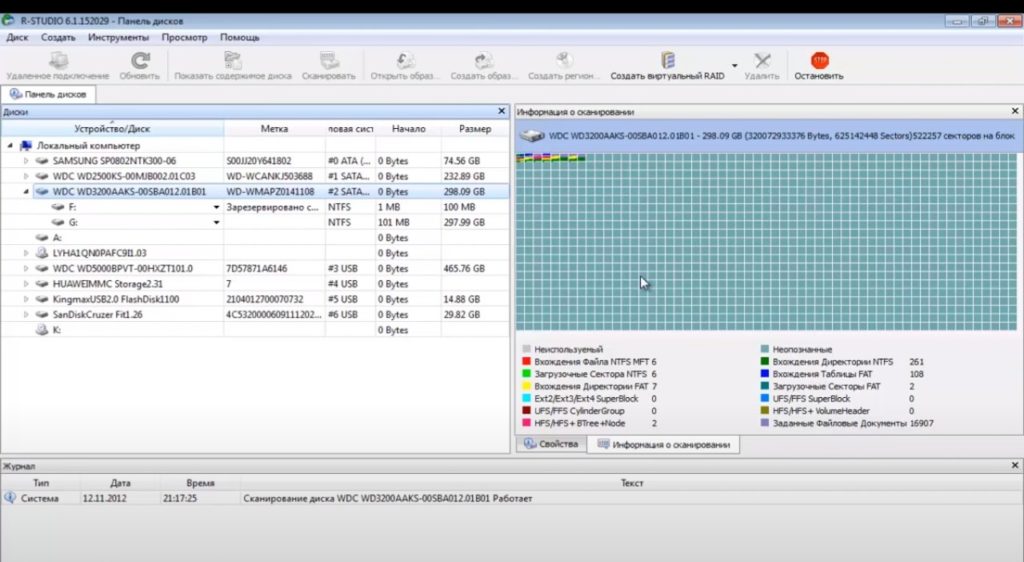Click the Показать содержимое диска icon
Viewport: 1024px width, 562px height.
(x=233, y=61)
